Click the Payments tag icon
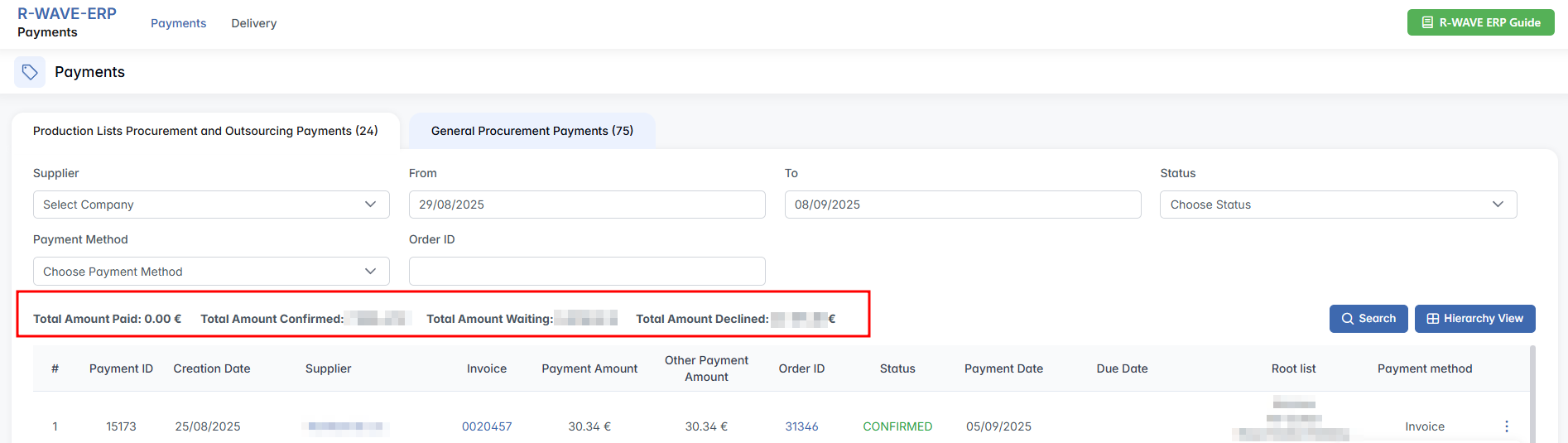The height and width of the screenshot is (443, 1568). click(30, 72)
